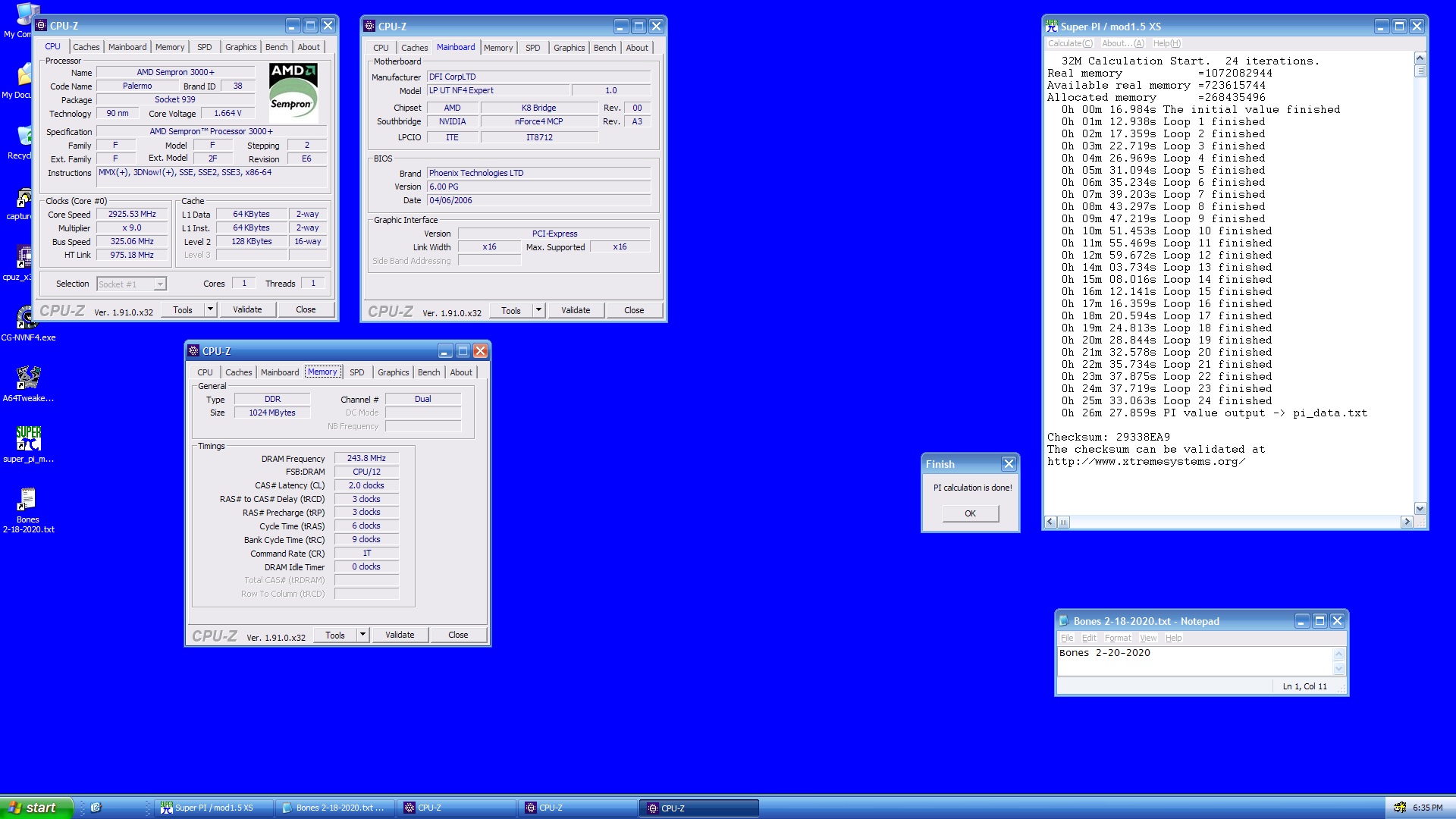Viewport: 1456px width, 819px height.
Task: Close the Finish dialog with X
Action: (x=1009, y=464)
